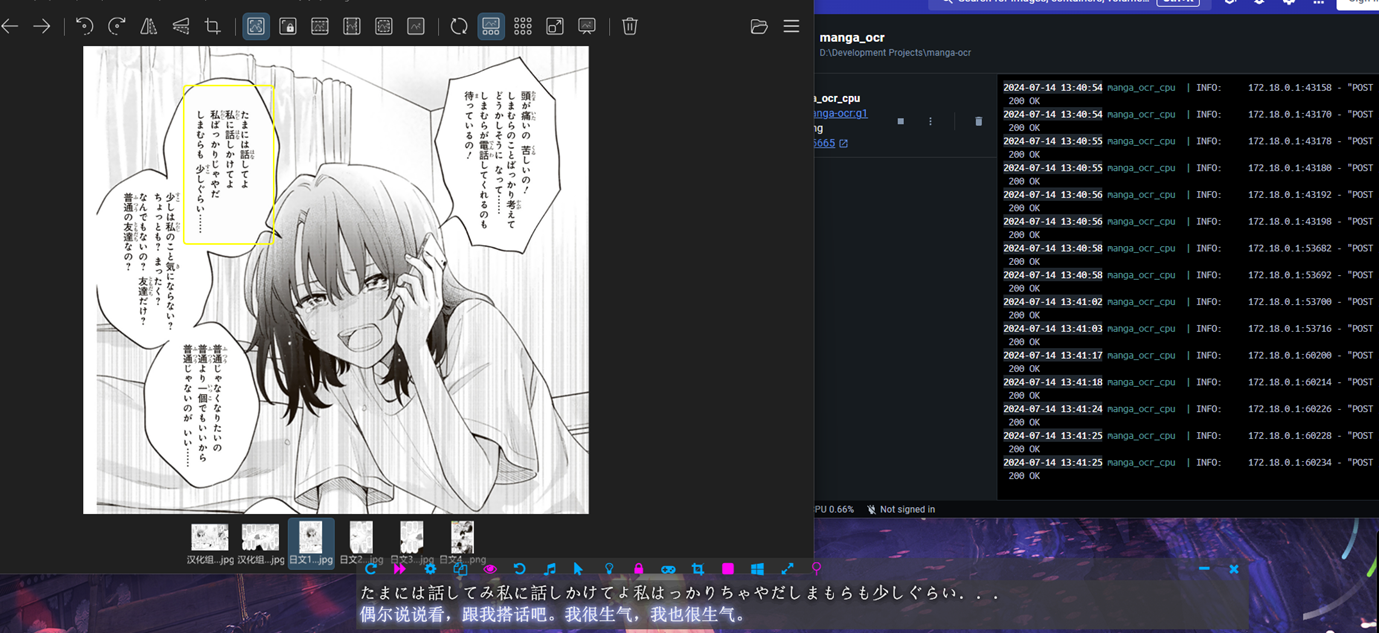Toggle the fit-height zoom mode

coord(352,26)
